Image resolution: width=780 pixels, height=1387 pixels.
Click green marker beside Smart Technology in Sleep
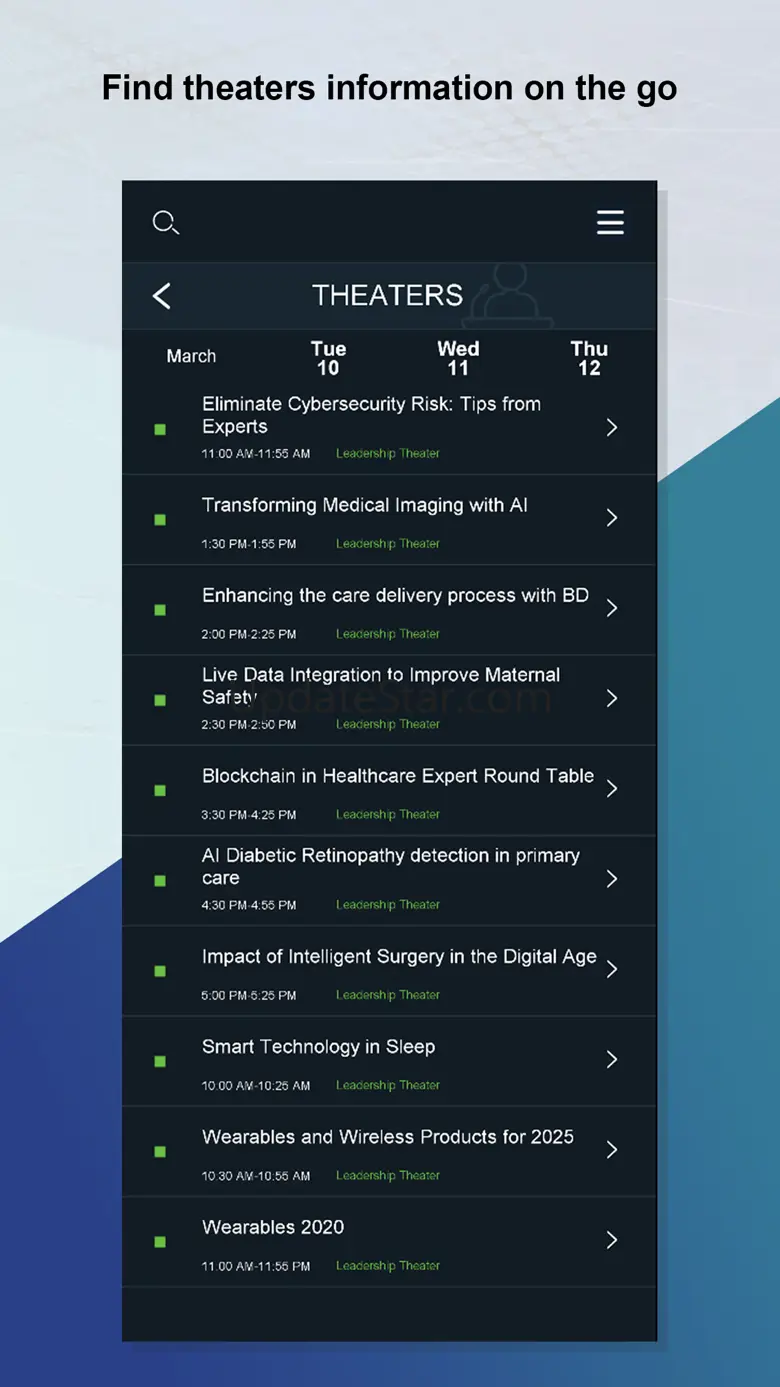[160, 1061]
